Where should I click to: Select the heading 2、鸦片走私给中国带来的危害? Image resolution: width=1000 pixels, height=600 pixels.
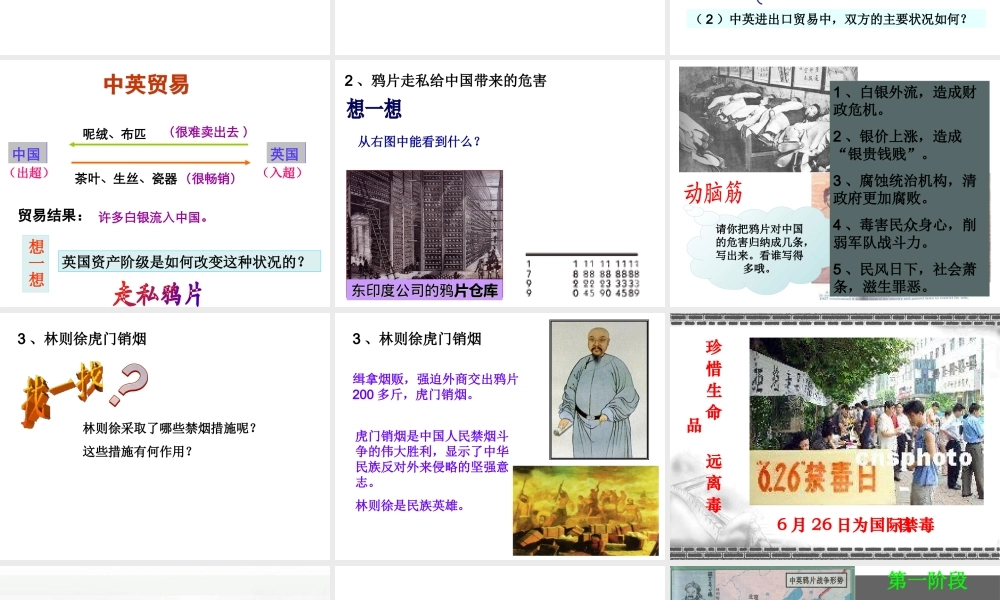tap(445, 80)
